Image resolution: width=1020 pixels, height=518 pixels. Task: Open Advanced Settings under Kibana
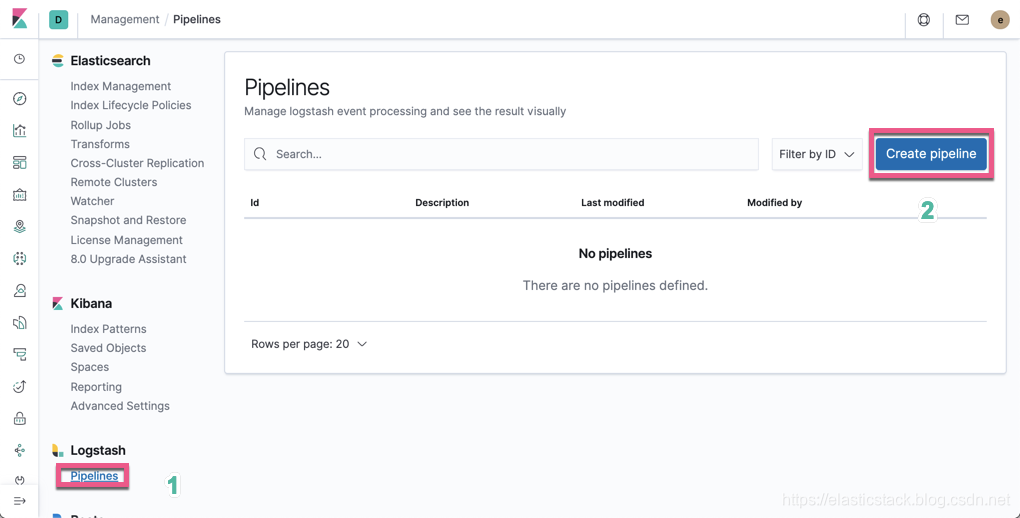tap(120, 405)
